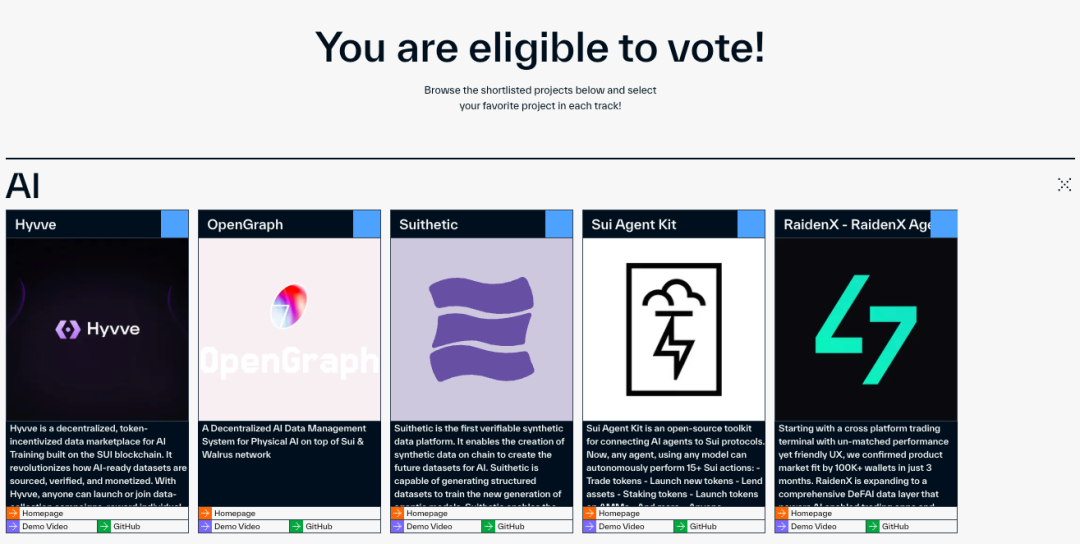Click the orange arrow icon beside RaidenX Homepage

point(781,513)
